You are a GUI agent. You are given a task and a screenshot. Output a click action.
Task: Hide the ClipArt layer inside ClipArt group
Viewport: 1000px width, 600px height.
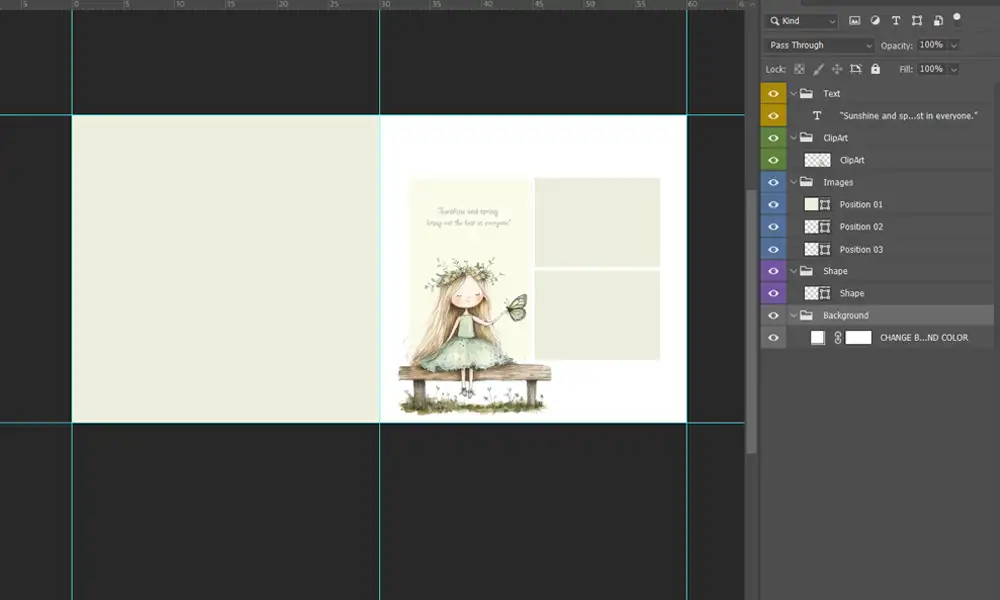tap(773, 161)
